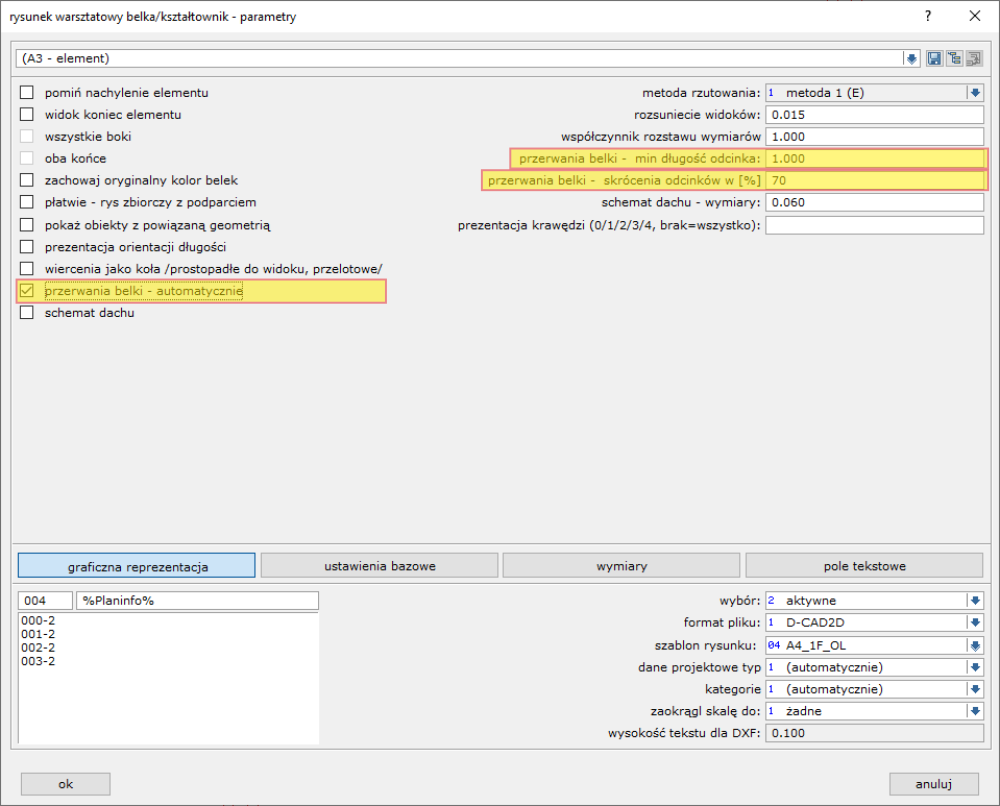Viewport: 1000px width, 806px height.
Task: Confirm with the 'ok' button
Action: click(x=66, y=784)
